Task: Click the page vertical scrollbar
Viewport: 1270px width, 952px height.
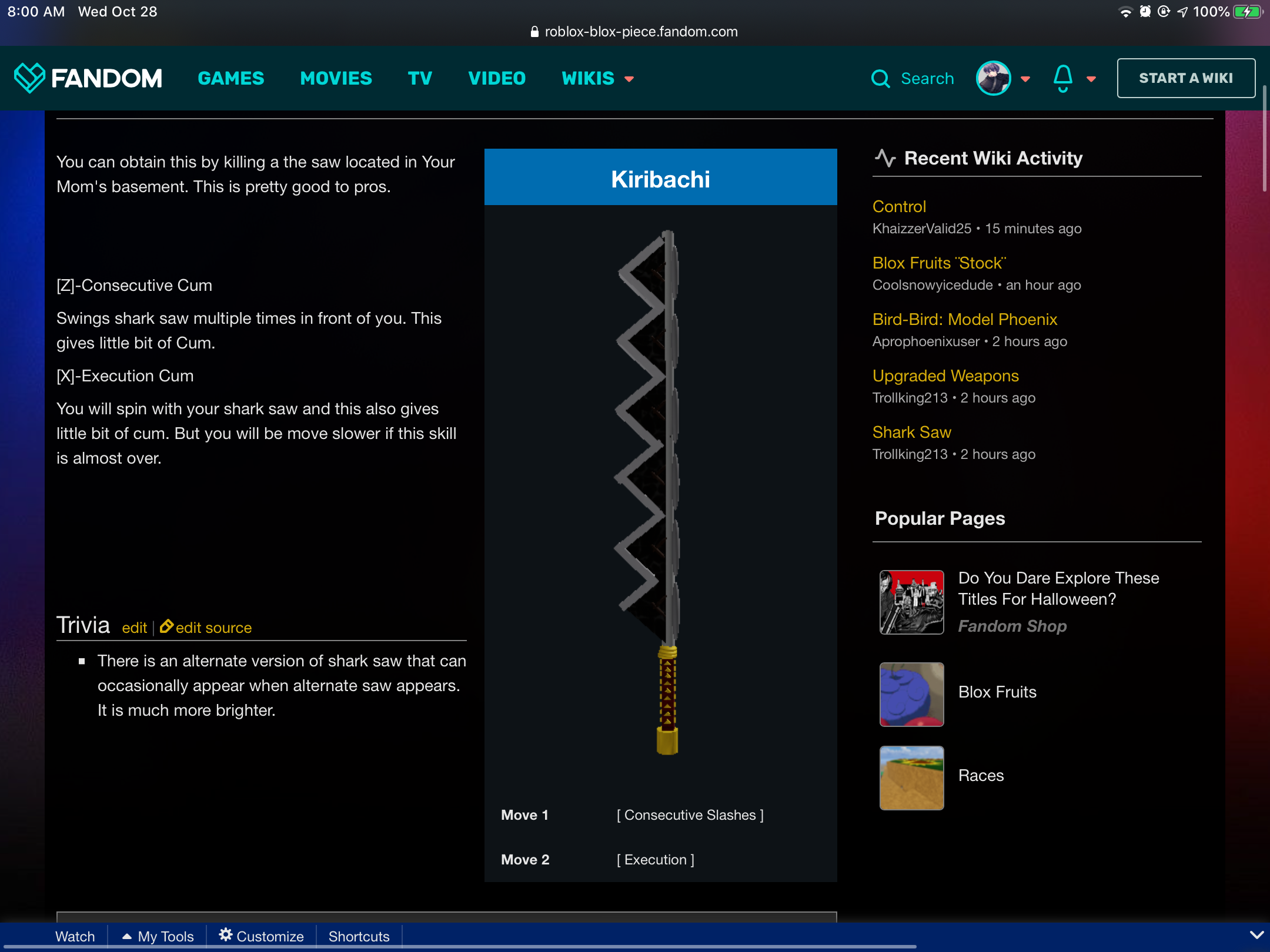Action: pos(1265,139)
